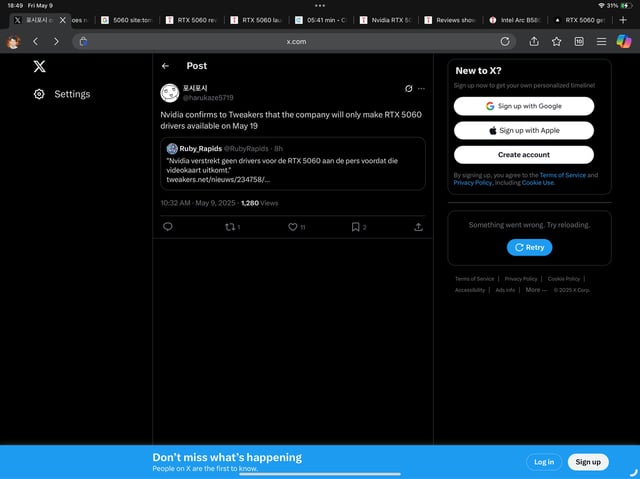Reload the page in the address bar
The height and width of the screenshot is (479, 640).
tap(505, 42)
